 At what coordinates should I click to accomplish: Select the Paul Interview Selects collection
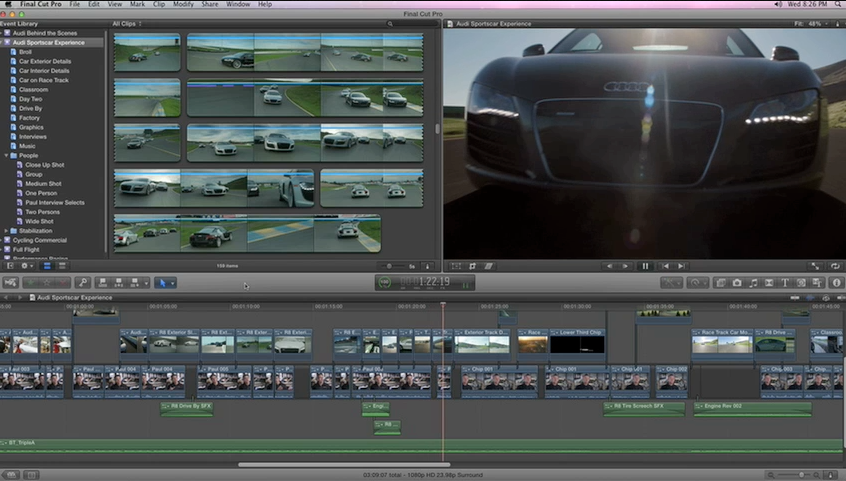point(54,203)
